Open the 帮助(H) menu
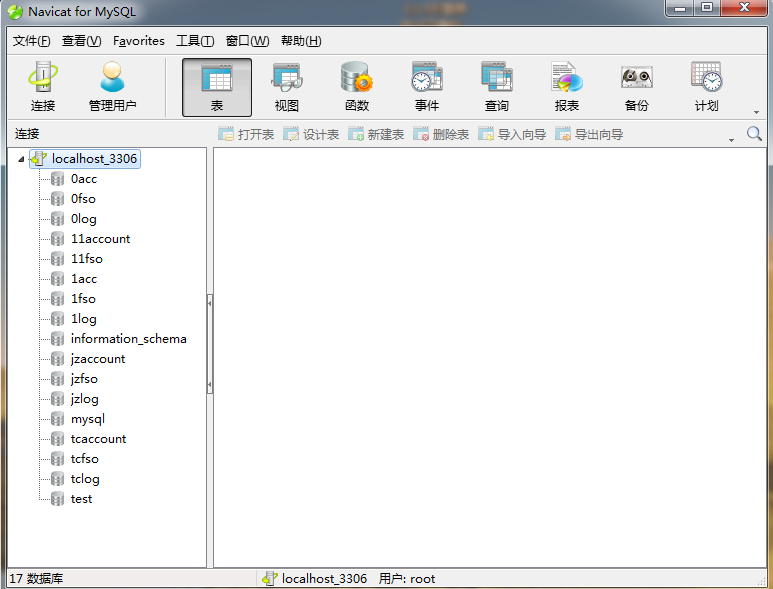Screen dimensions: 773x589 pyautogui.click(x=301, y=41)
